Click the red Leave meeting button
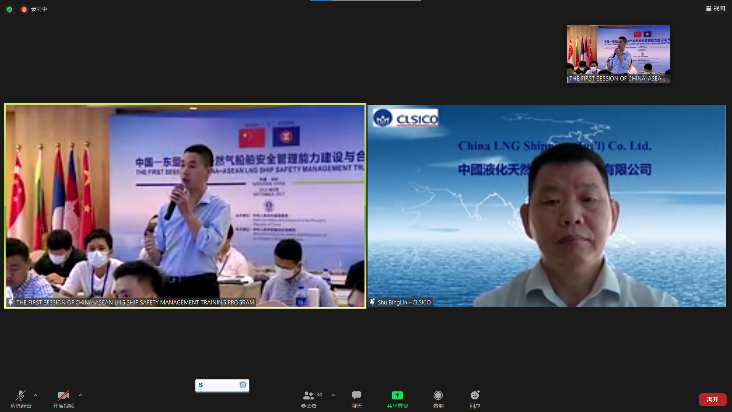 [x=712, y=399]
